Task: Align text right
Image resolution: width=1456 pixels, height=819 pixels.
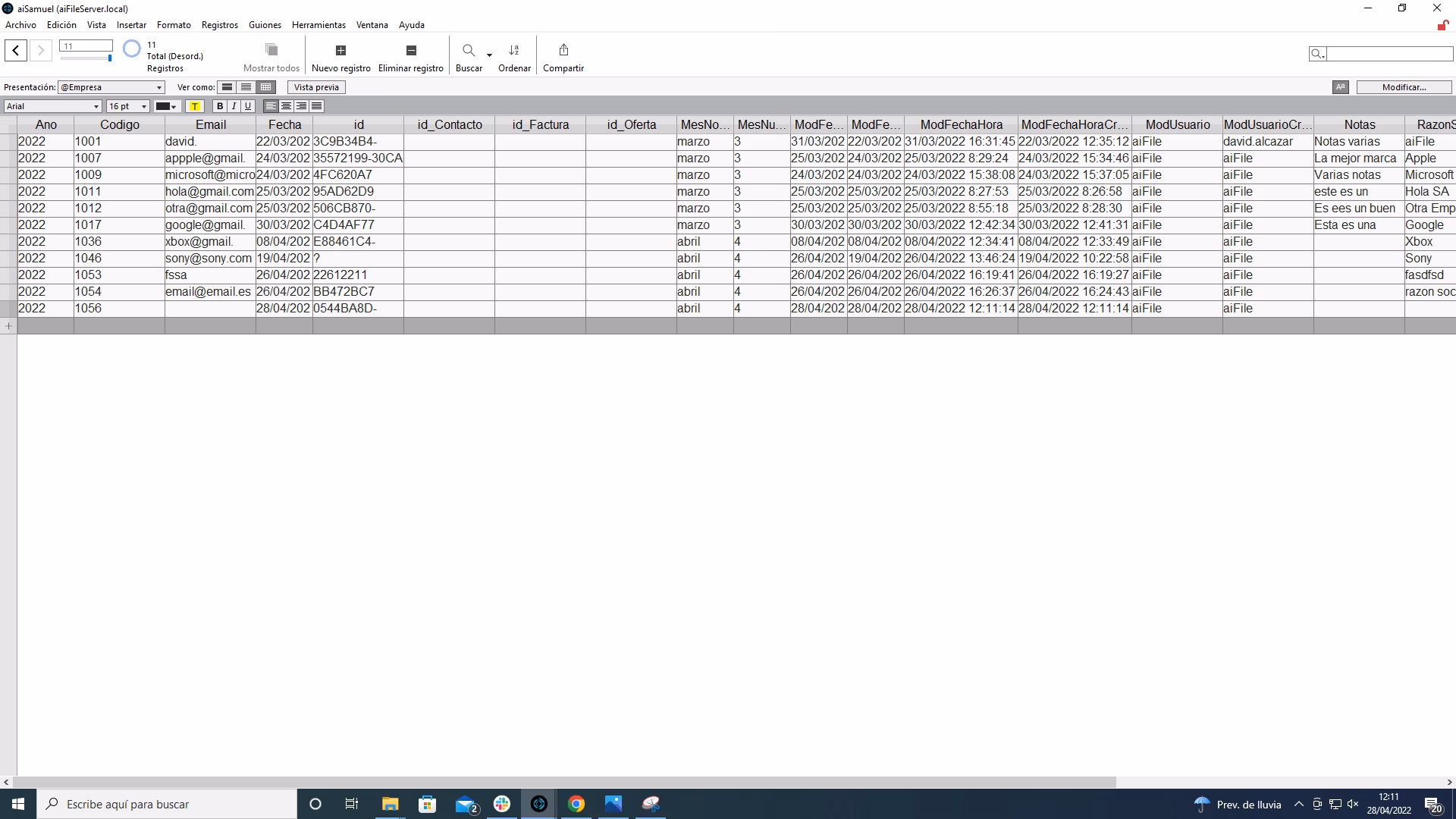Action: click(x=301, y=106)
